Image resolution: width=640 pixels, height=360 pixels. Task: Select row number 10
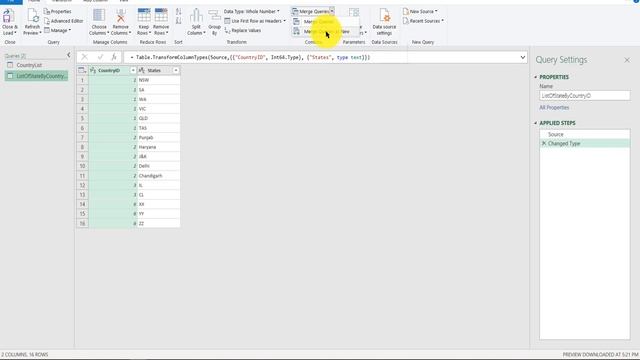point(82,166)
